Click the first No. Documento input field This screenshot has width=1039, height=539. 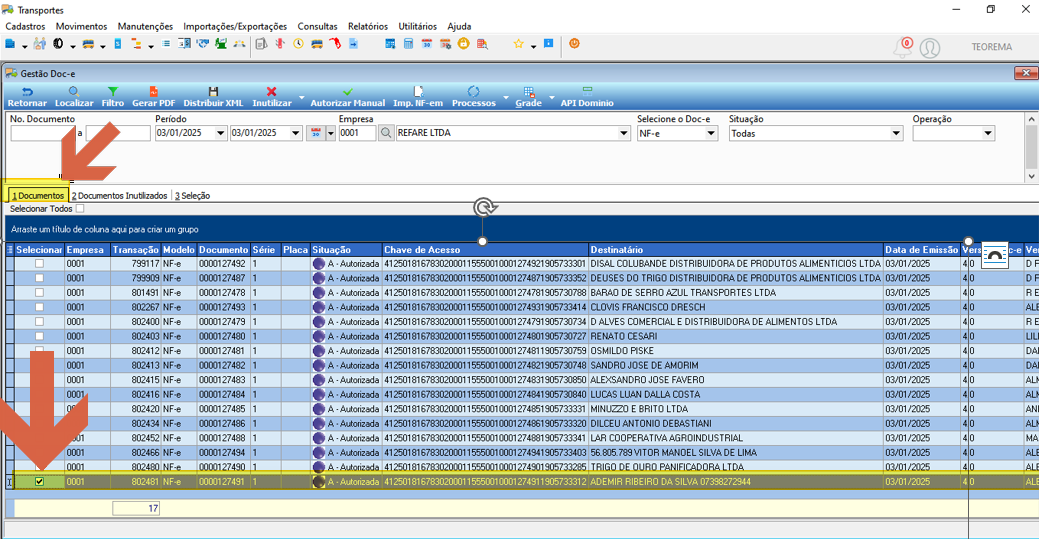42,133
